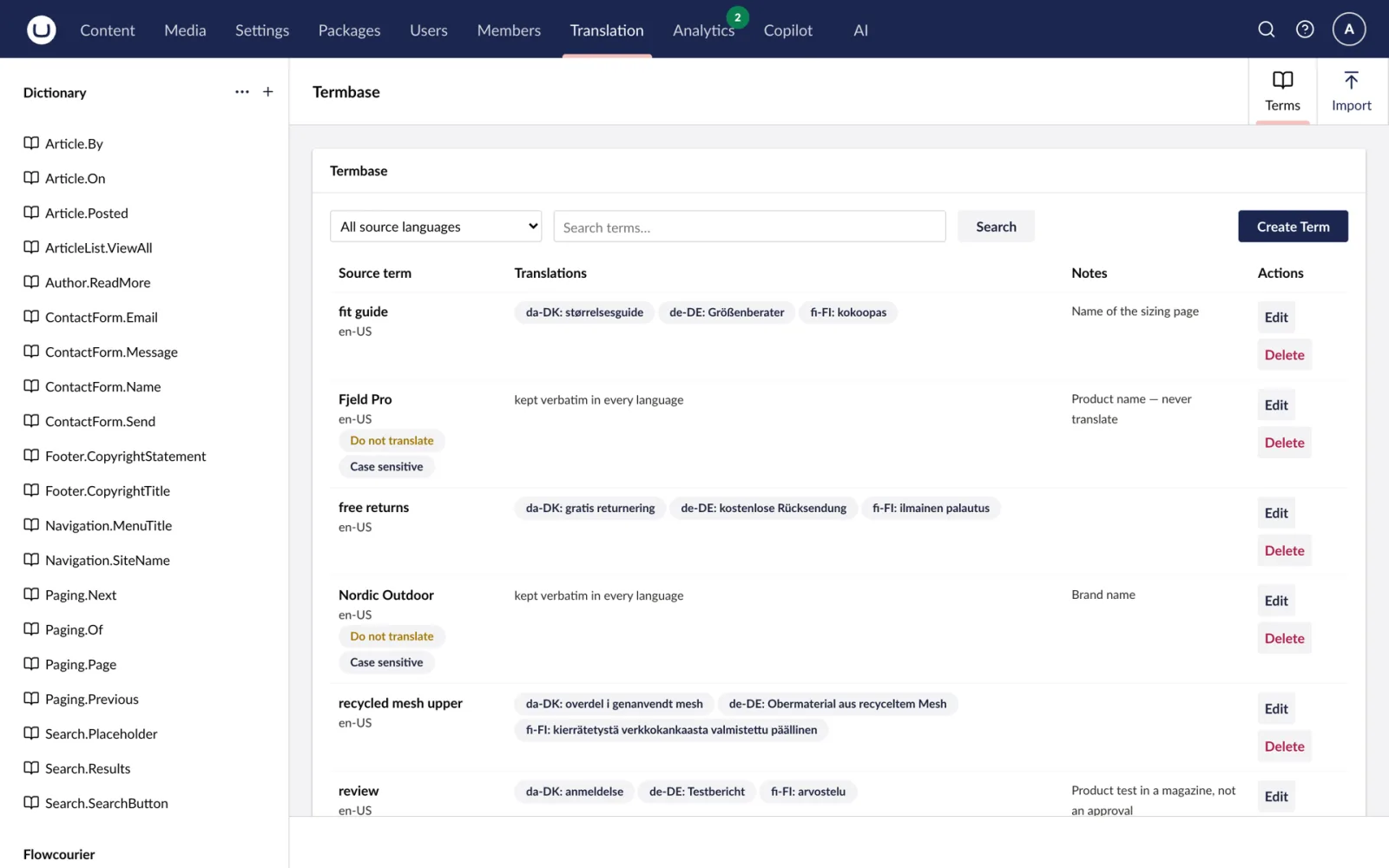Delete the 'Nordic Outdoor' term
1389x868 pixels.
pos(1284,638)
